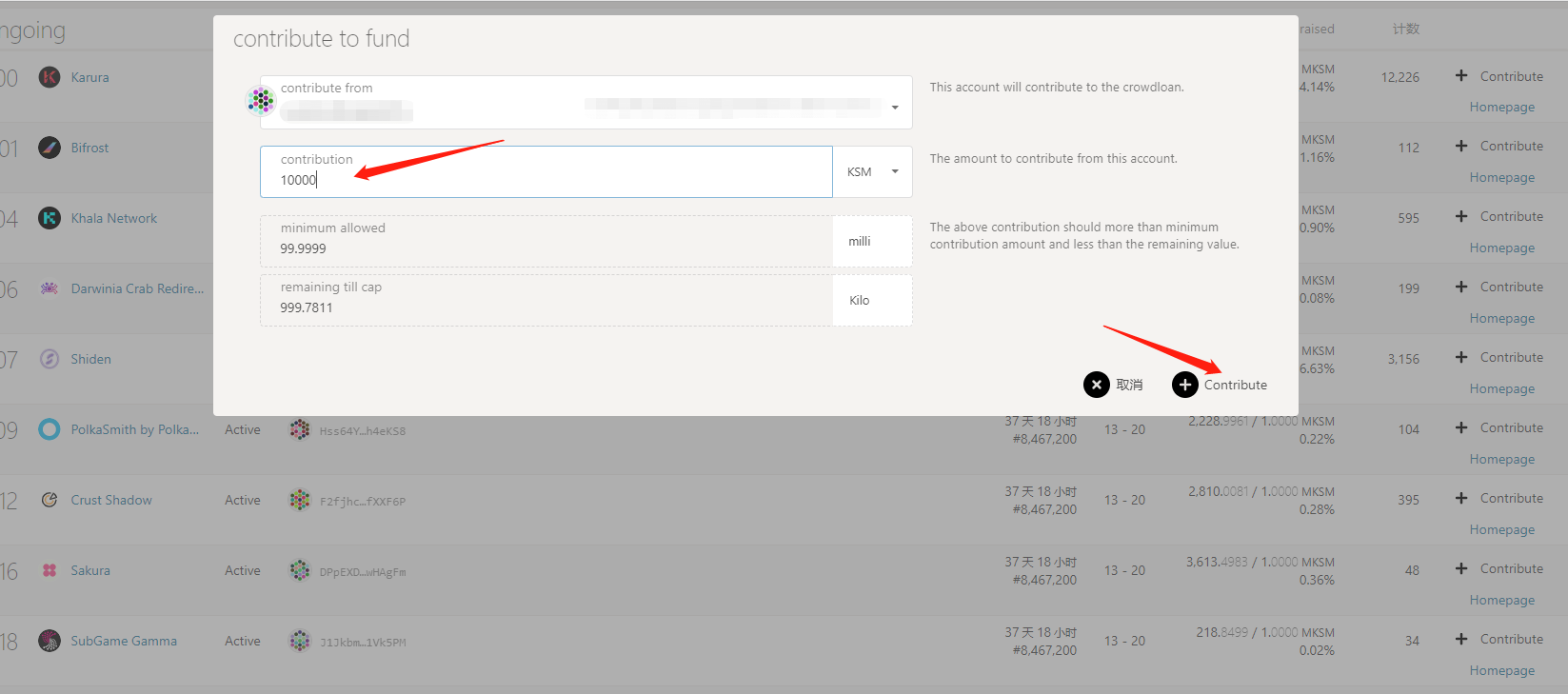The image size is (1568, 694).
Task: Contribute to the SubGame Gamma crowdloan
Action: [x=1499, y=639]
